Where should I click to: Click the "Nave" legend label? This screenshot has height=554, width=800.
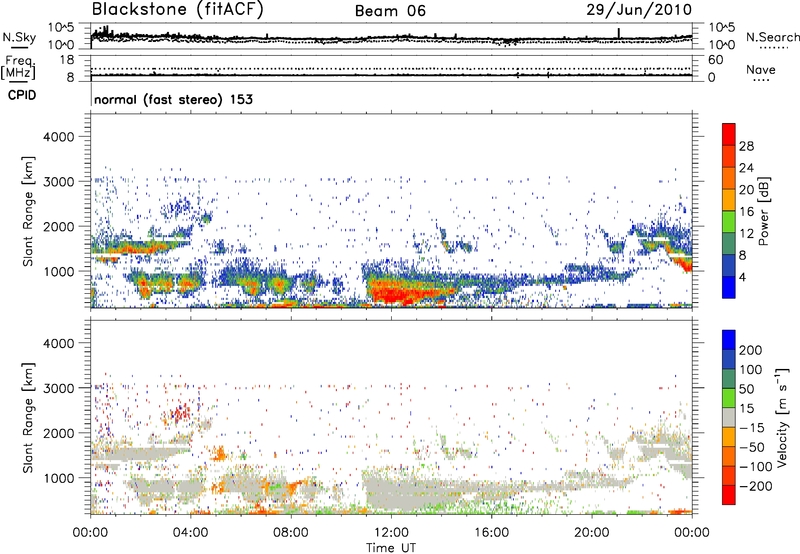(761, 69)
